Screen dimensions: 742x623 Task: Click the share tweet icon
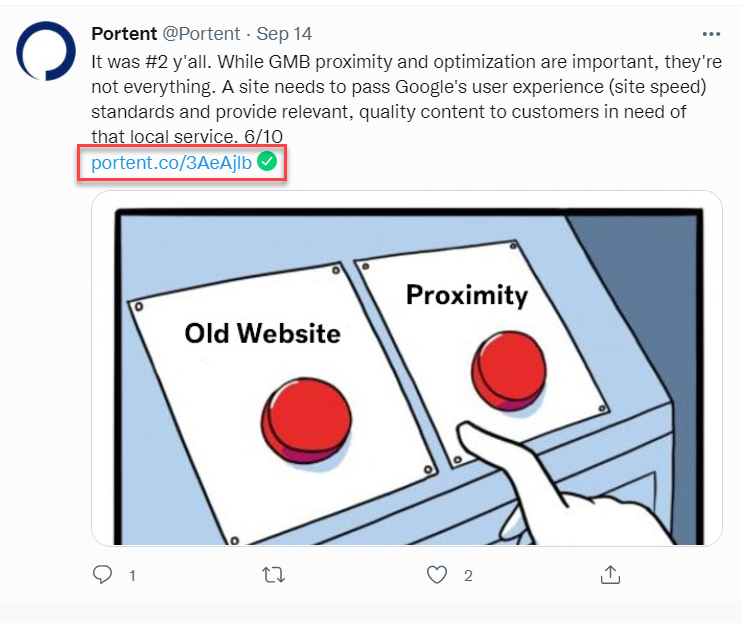pos(610,575)
